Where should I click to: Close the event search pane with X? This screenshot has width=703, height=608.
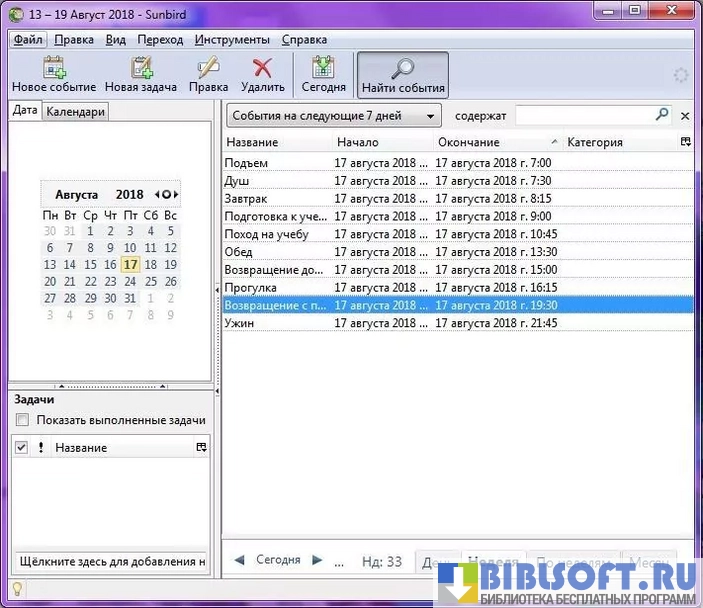click(685, 116)
